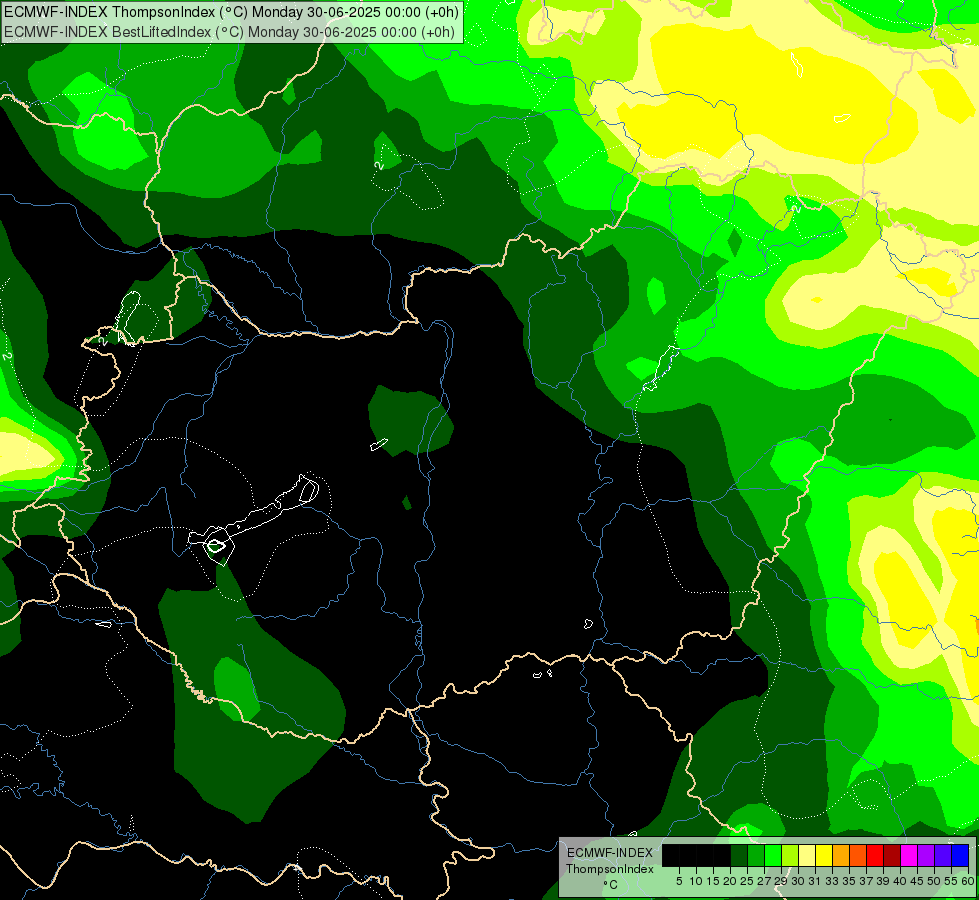Click the legend tick label 10
This screenshot has height=900, width=979.
coord(696,881)
